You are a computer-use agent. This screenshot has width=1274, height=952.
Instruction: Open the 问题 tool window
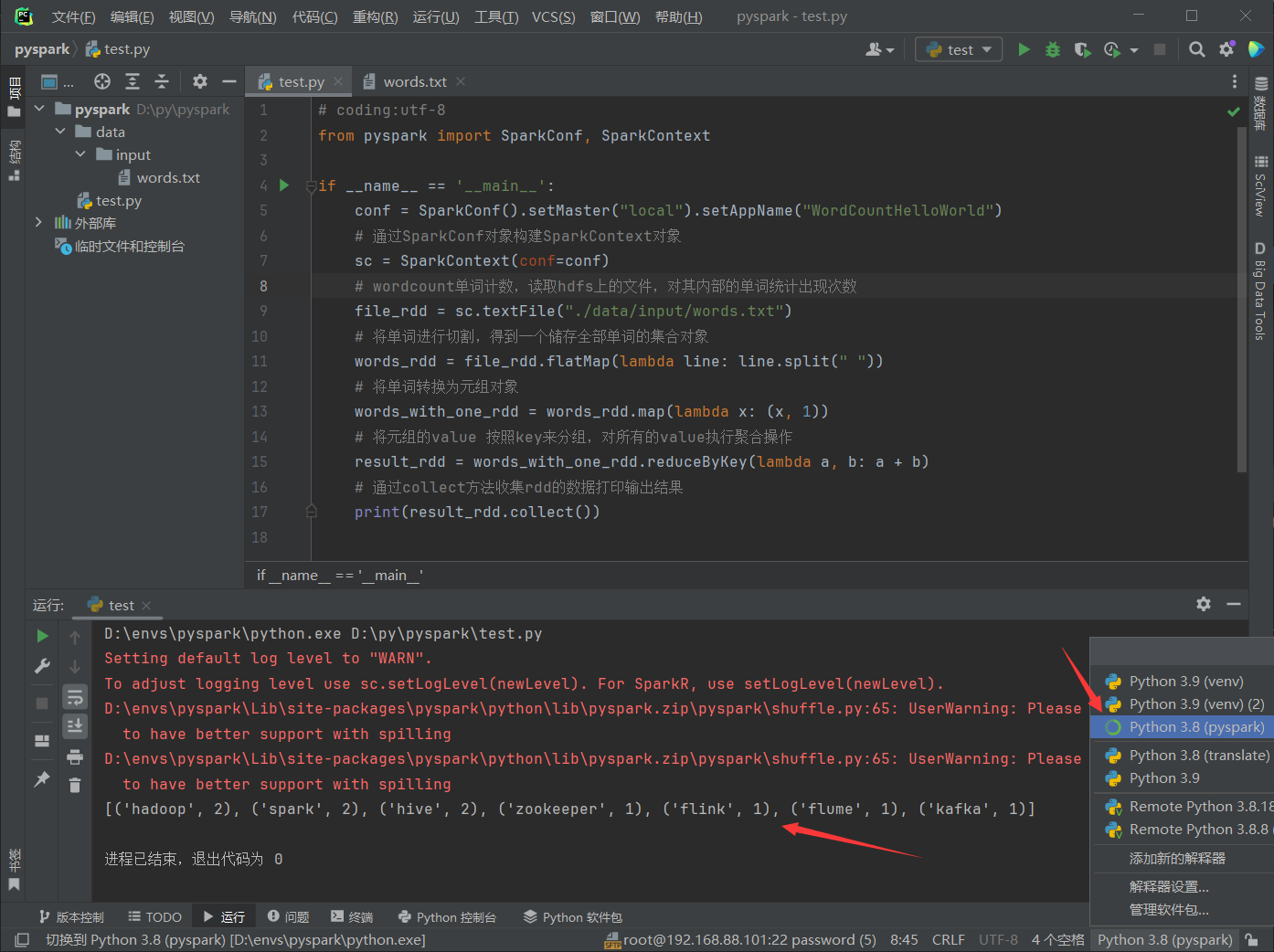[x=288, y=916]
